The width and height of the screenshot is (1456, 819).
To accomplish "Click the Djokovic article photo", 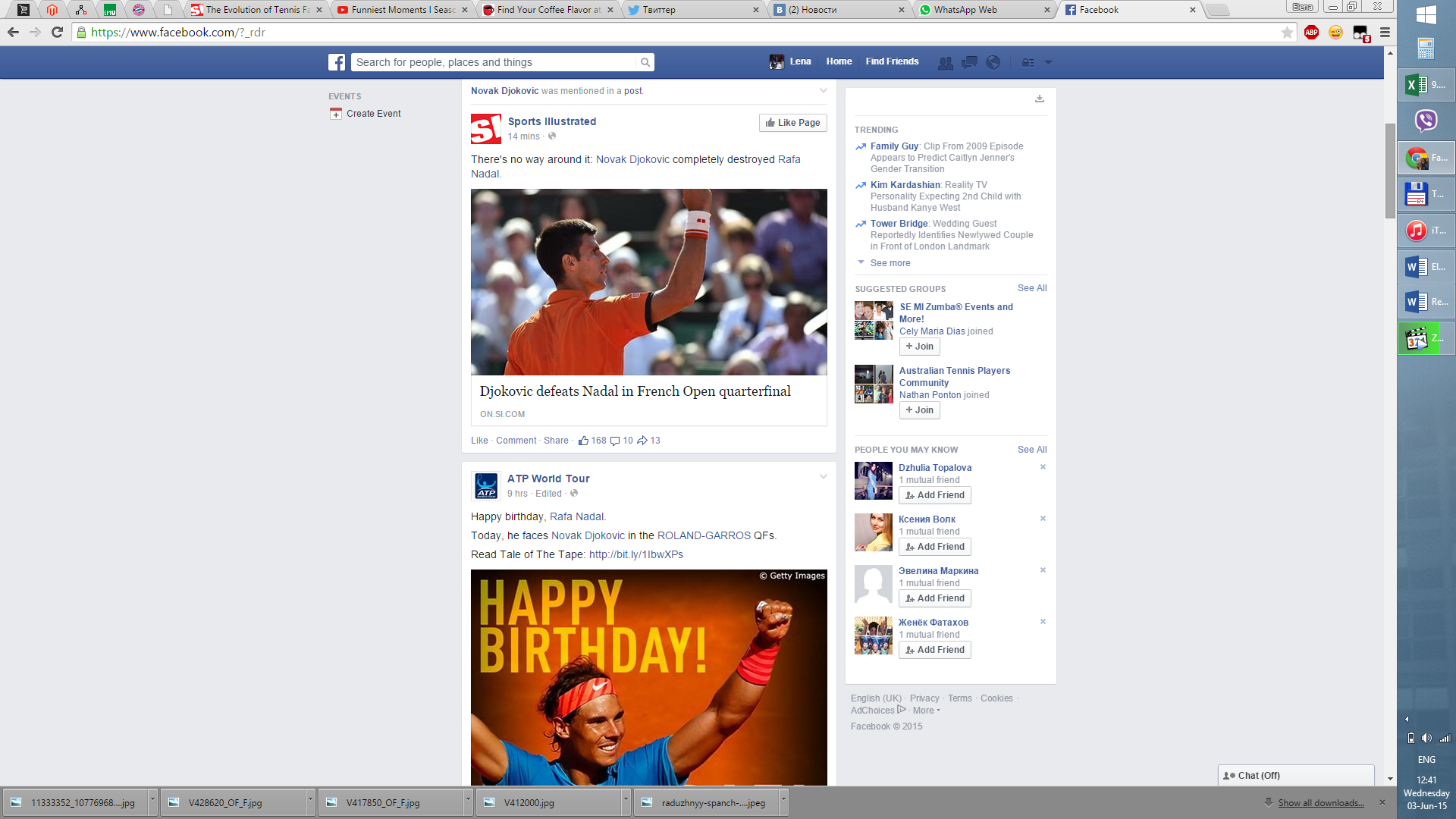I will pos(648,282).
